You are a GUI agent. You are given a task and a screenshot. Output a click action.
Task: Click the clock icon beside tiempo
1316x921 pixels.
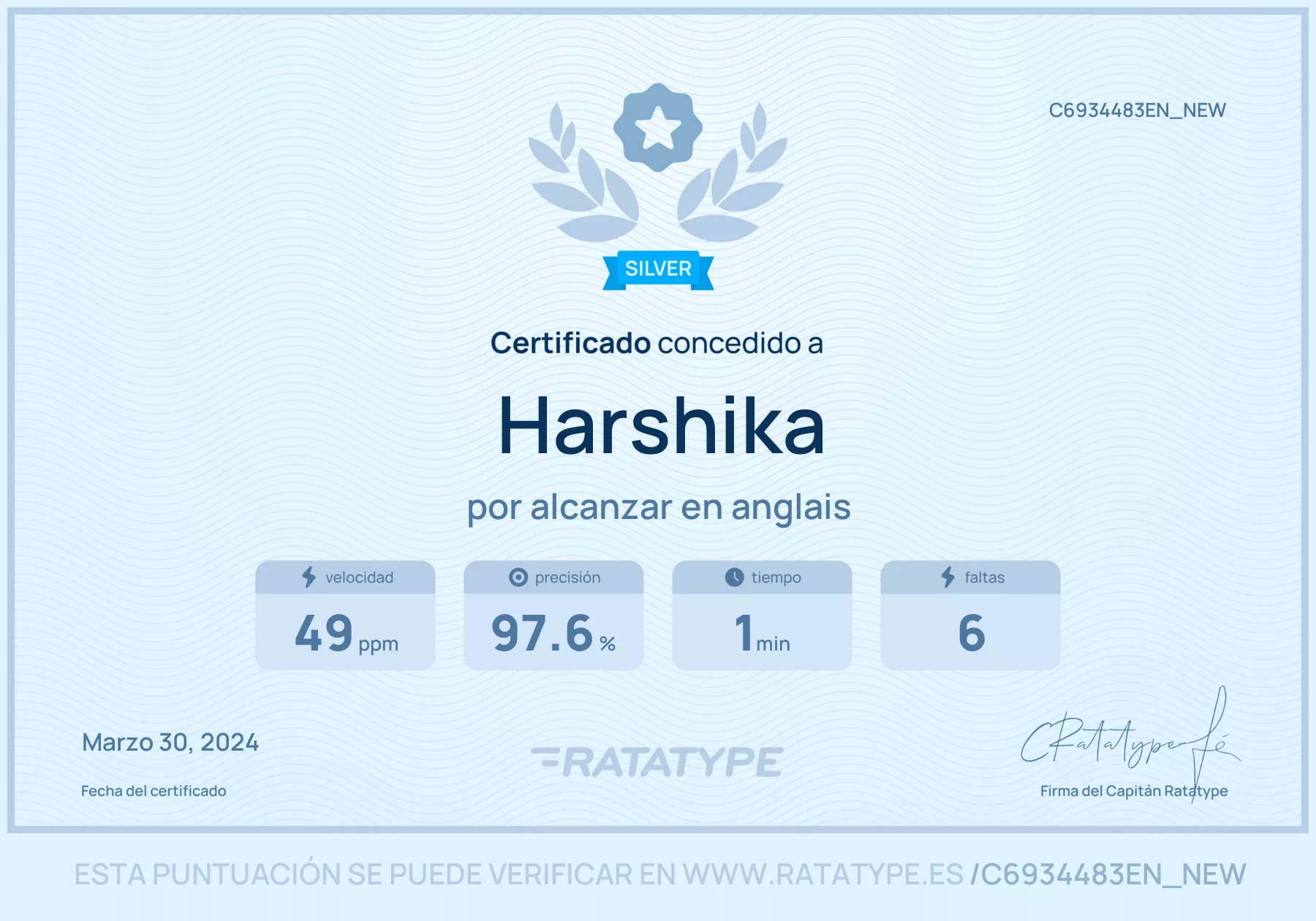click(734, 577)
